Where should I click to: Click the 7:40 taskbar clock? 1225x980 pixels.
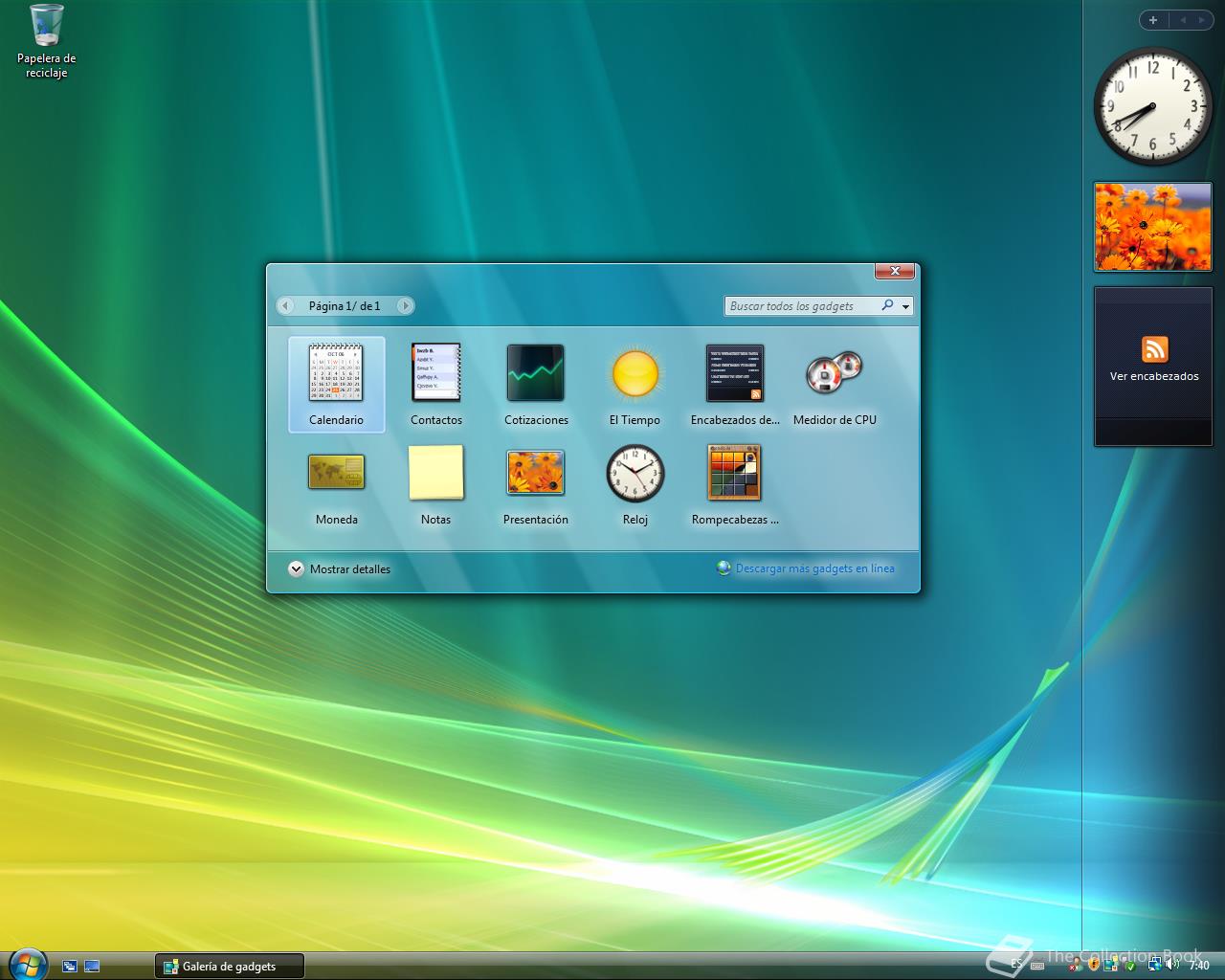coord(1199,965)
